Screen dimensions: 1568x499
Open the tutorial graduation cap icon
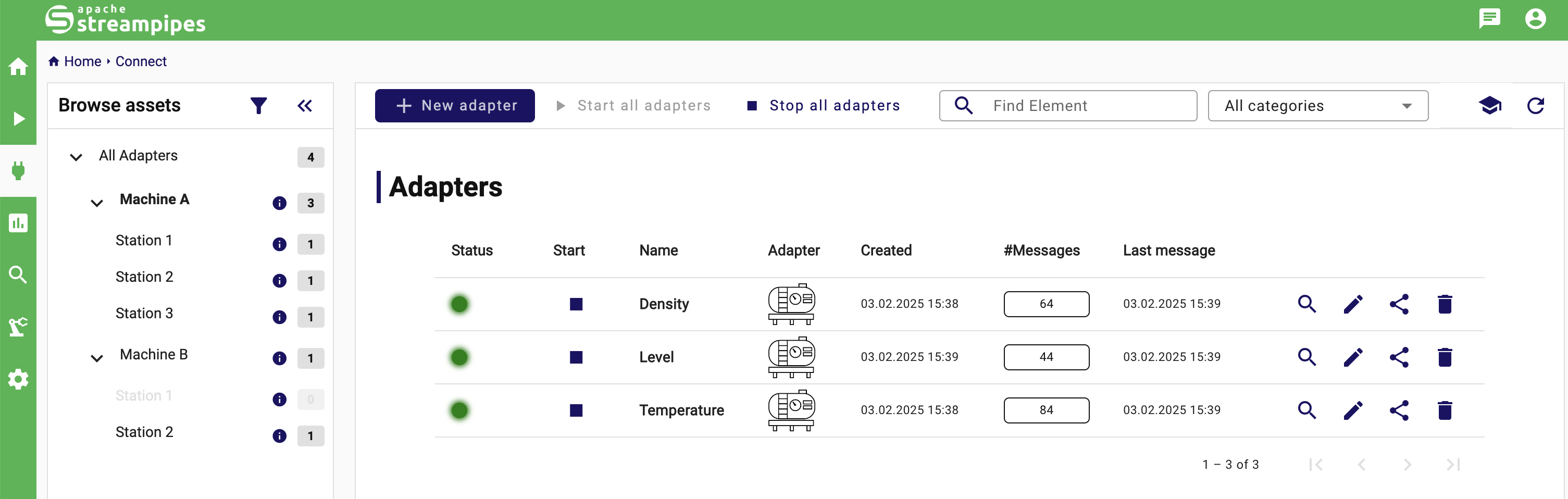click(1489, 106)
